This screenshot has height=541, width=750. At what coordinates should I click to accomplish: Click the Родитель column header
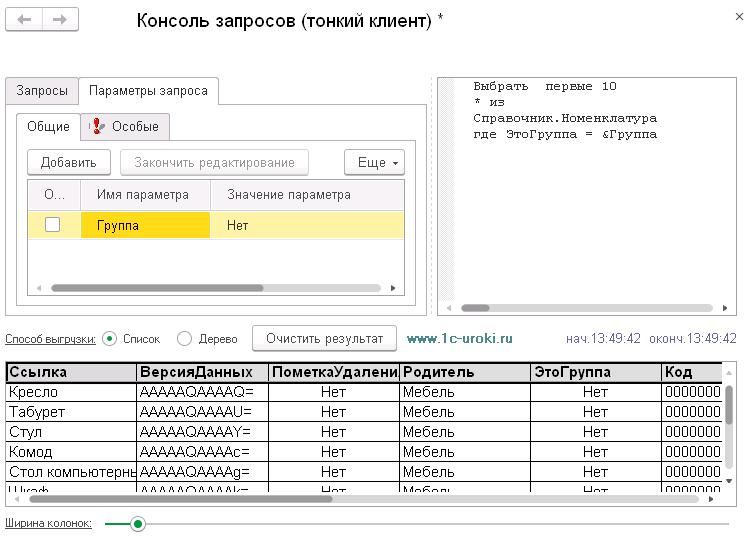pyautogui.click(x=464, y=372)
